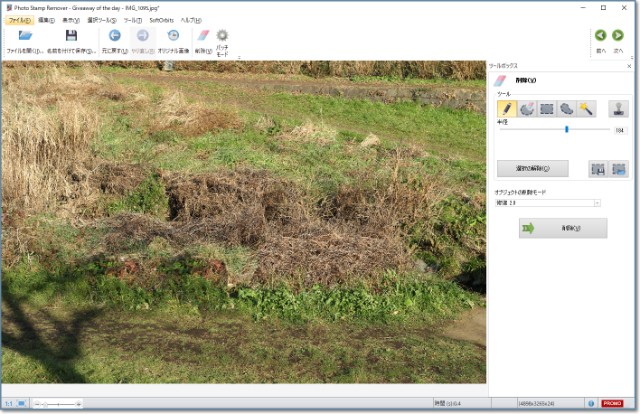Click the radius slider handle
This screenshot has width=640, height=414.
(567, 129)
